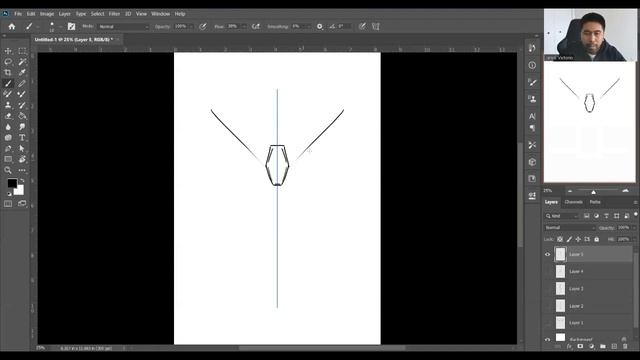Select the Rectangle shape tool
Image resolution: width=640 pixels, height=360 pixels.
[x=8, y=159]
